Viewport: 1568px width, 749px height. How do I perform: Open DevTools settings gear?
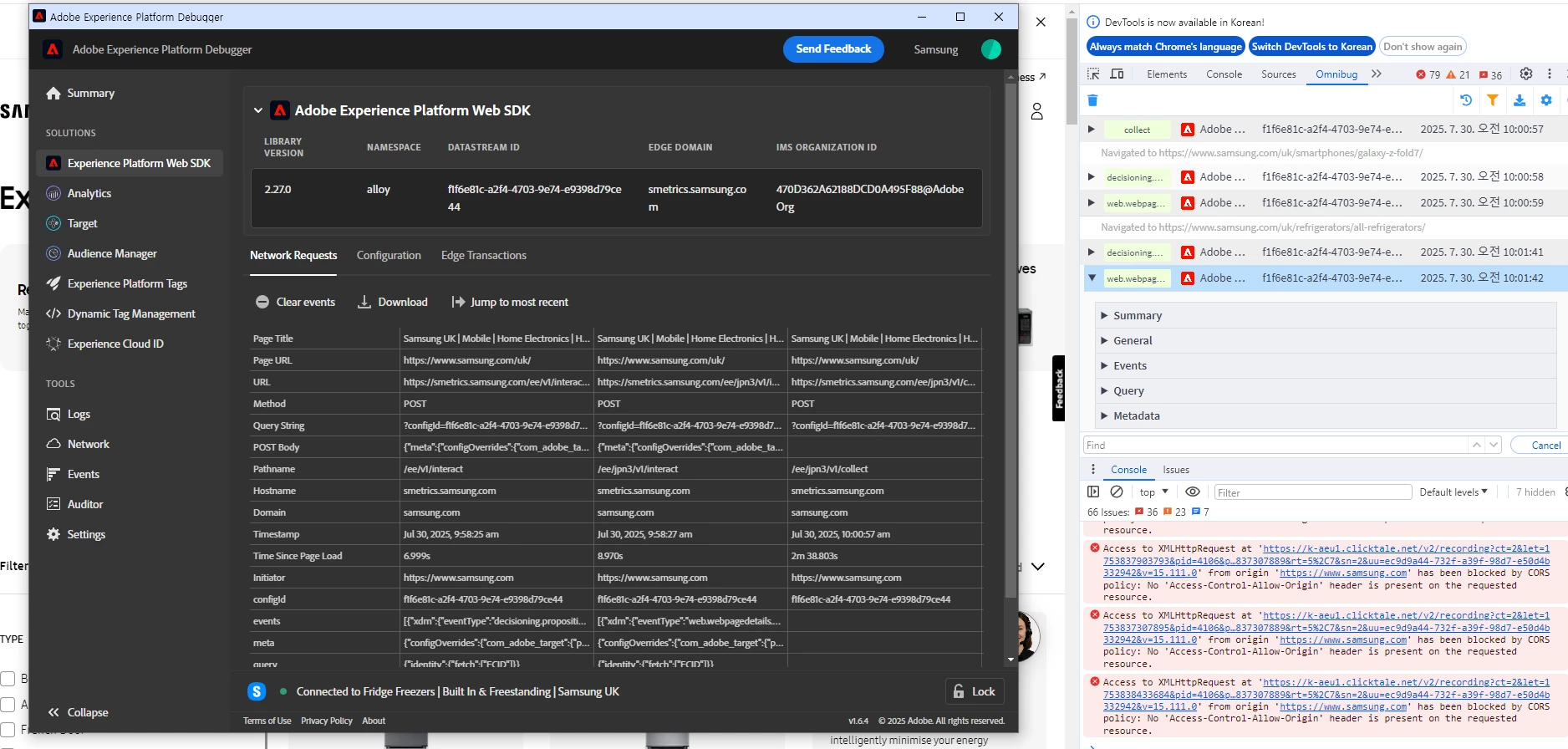[1526, 74]
